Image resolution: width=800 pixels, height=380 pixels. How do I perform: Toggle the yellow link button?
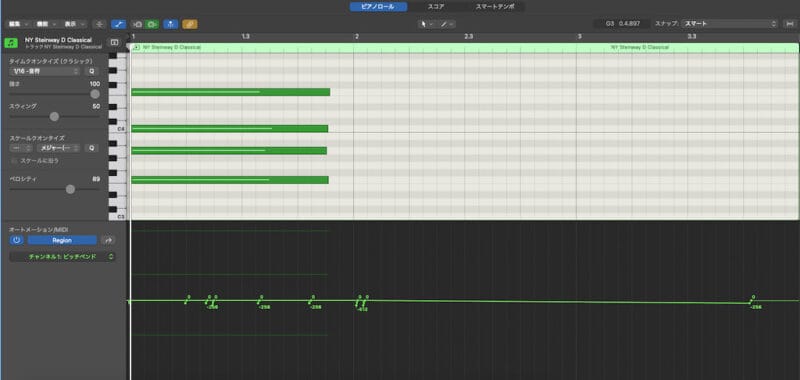click(190, 24)
